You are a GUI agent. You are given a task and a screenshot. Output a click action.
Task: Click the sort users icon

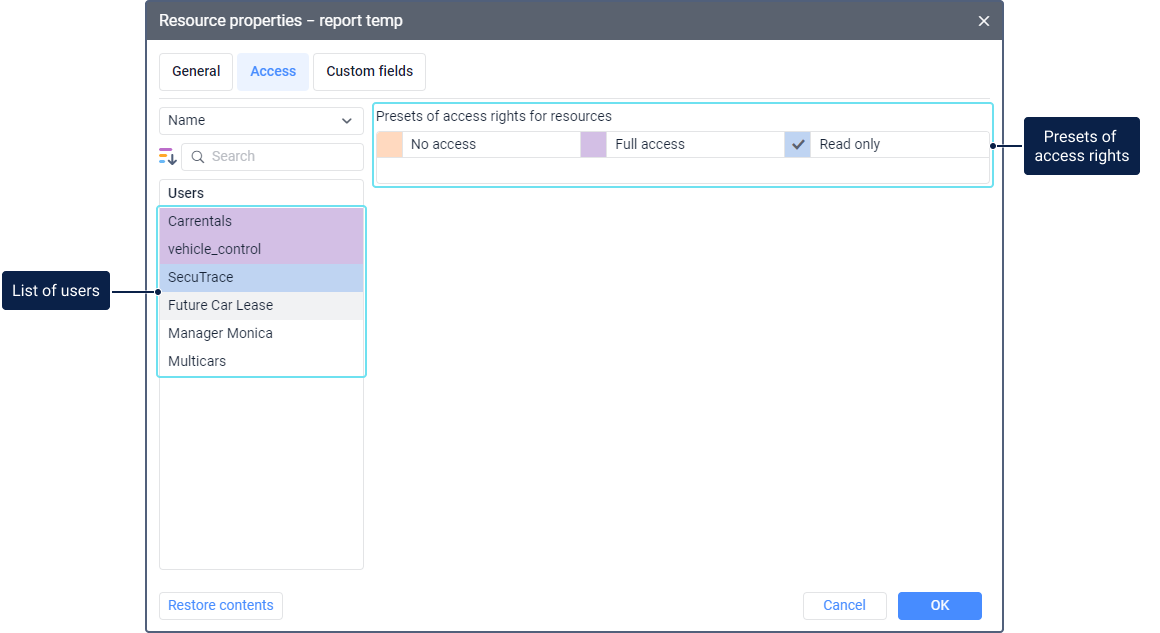167,156
